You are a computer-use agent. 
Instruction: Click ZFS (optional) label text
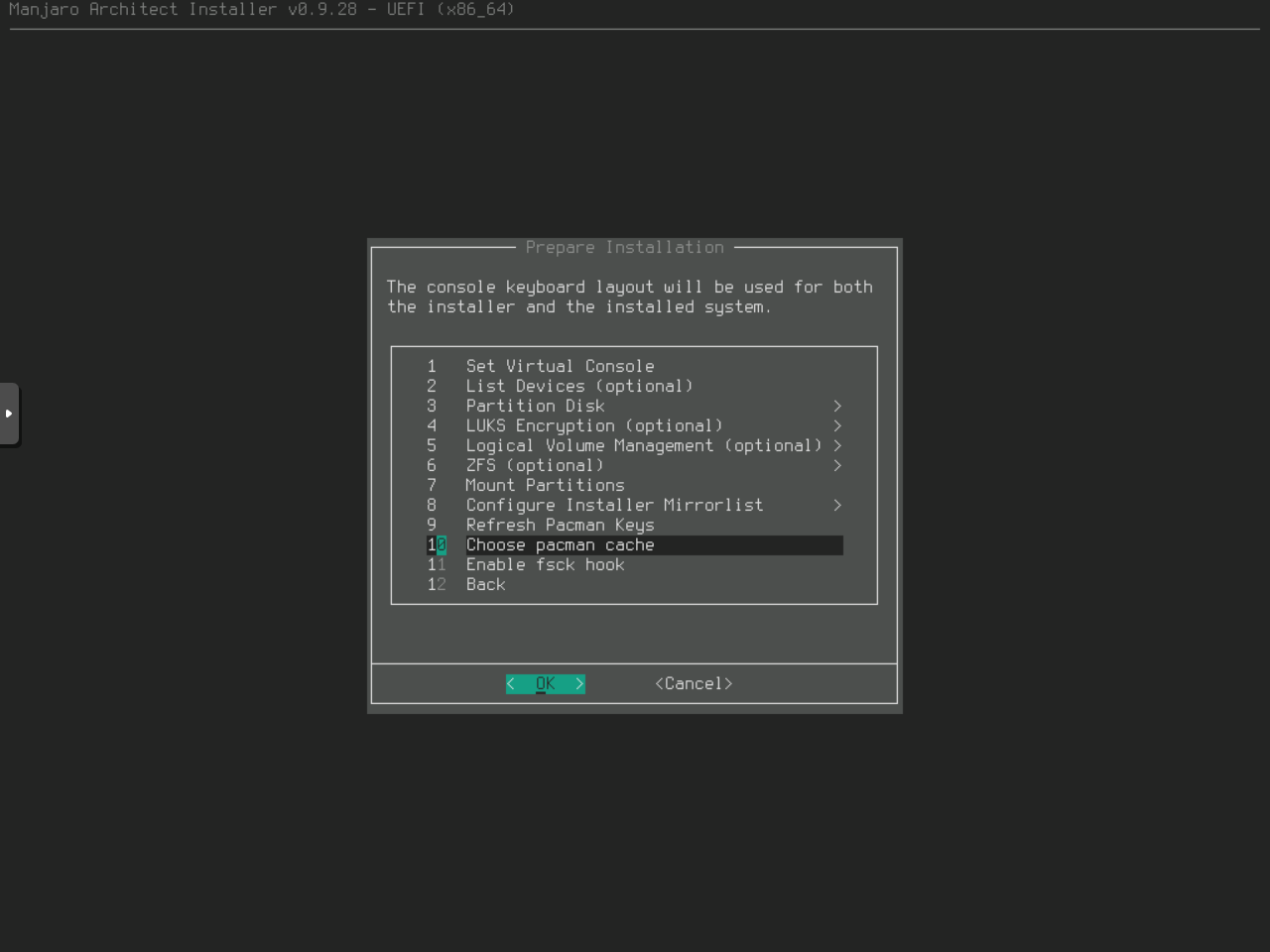[535, 465]
